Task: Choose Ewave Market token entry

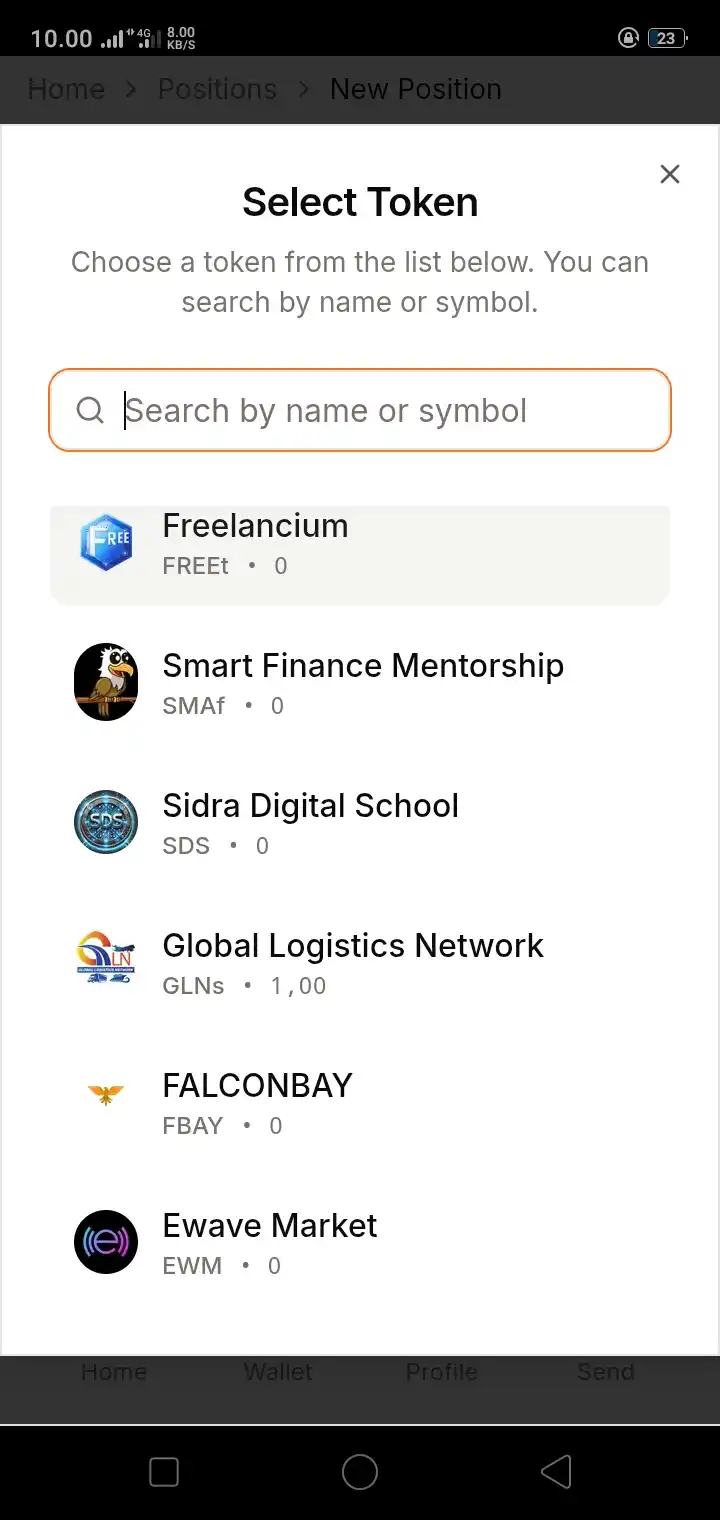Action: [360, 1243]
